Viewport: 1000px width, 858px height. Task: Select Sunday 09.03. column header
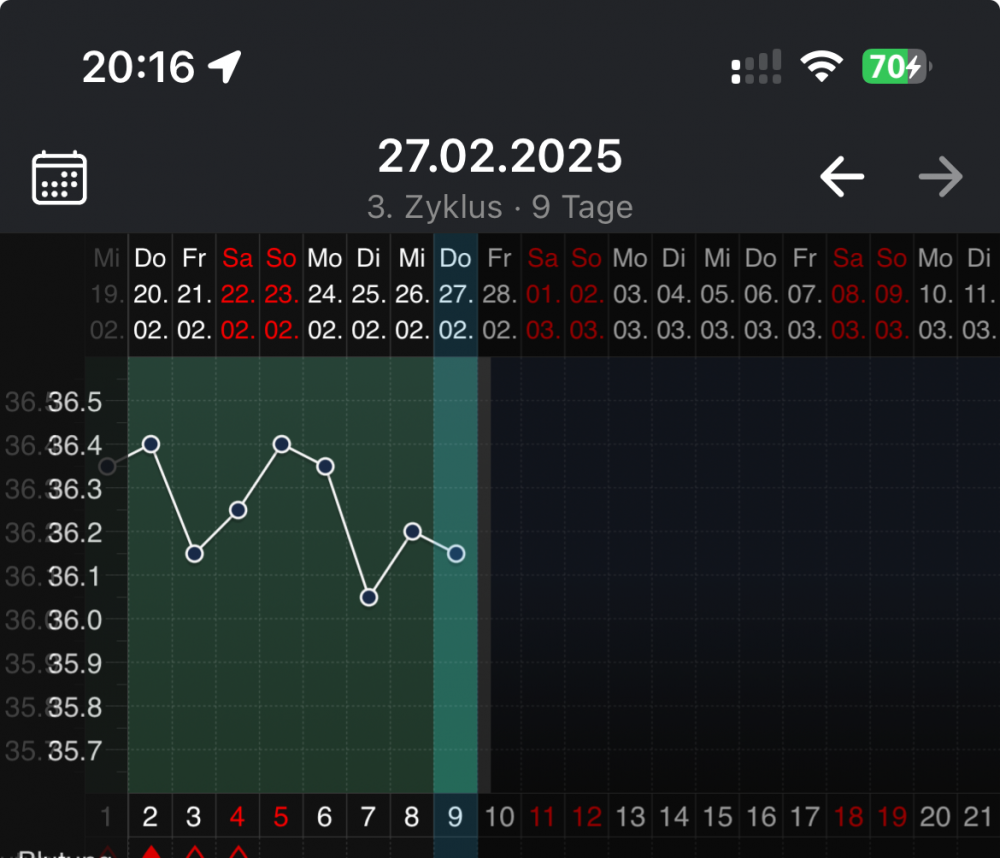[x=891, y=294]
